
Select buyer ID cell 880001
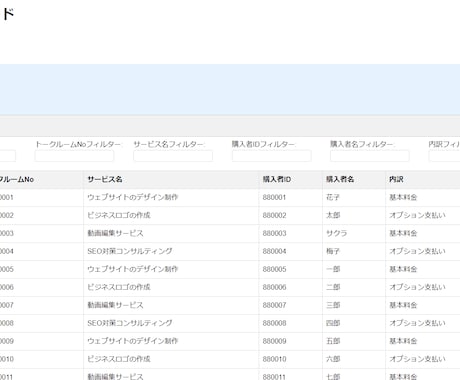point(274,197)
